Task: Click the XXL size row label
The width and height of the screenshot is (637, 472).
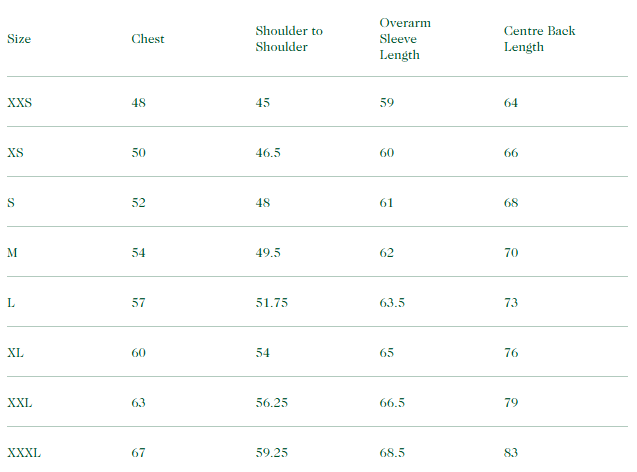Action: pyautogui.click(x=20, y=403)
